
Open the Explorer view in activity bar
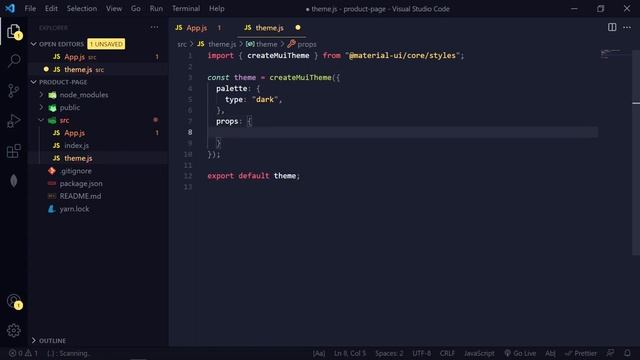coord(14,31)
